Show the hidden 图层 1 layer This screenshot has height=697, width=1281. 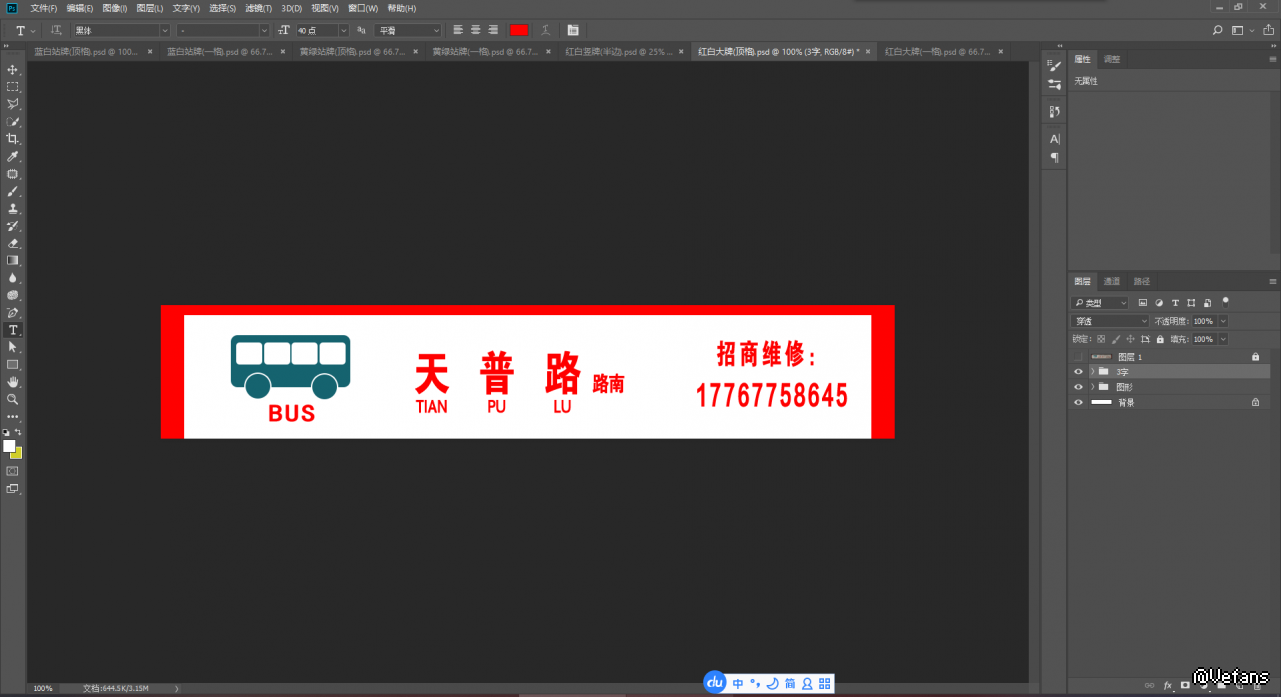pyautogui.click(x=1078, y=356)
